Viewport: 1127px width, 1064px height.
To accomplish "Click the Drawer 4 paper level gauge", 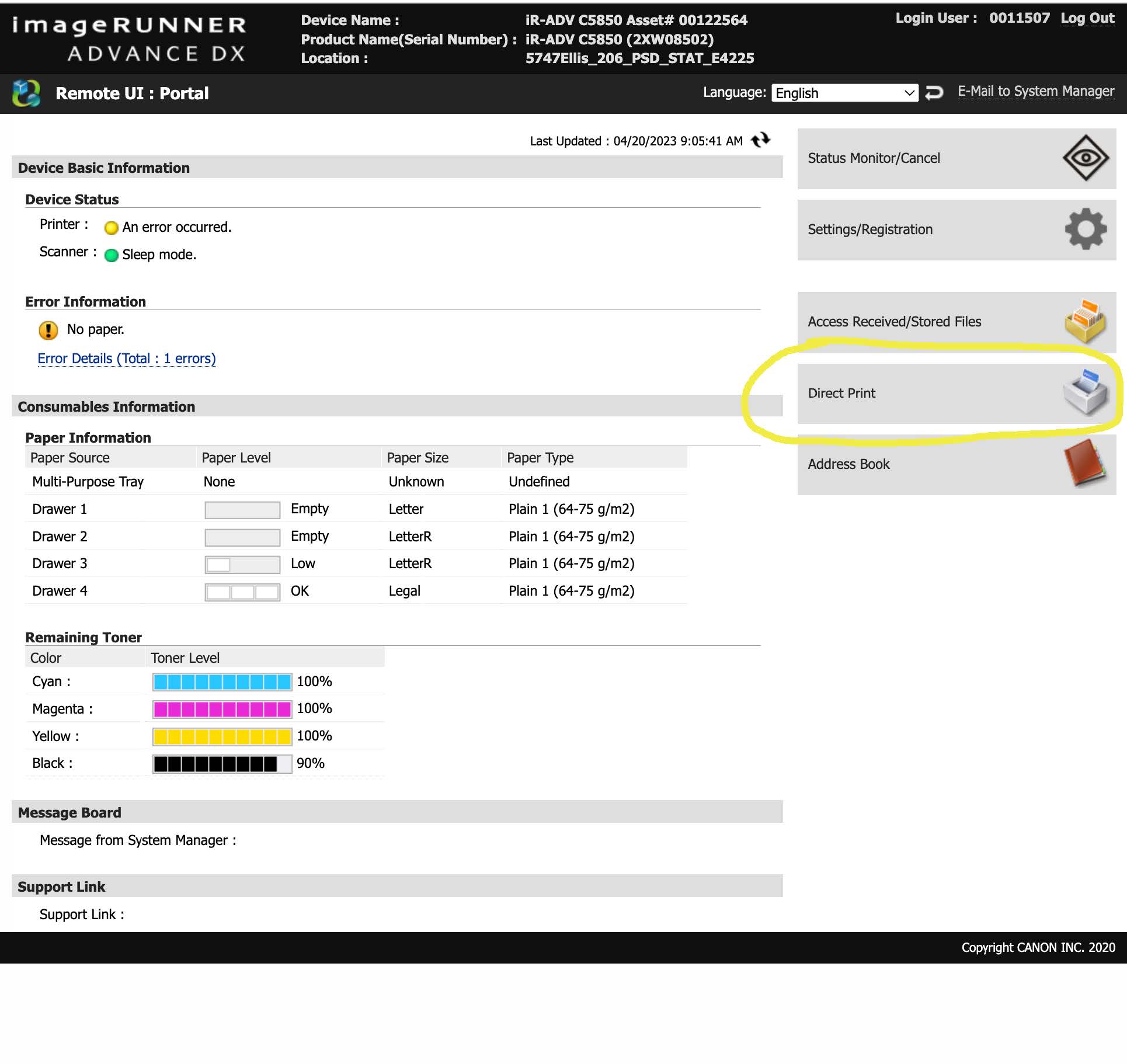I will pos(242,591).
